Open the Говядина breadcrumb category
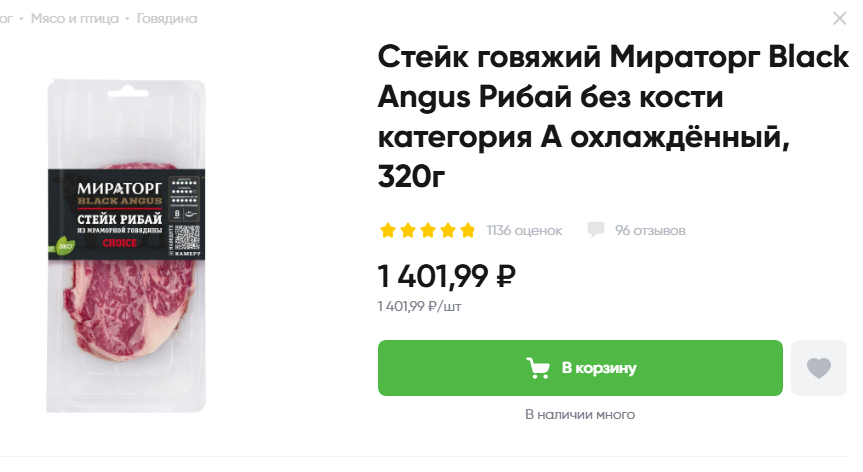 167,19
